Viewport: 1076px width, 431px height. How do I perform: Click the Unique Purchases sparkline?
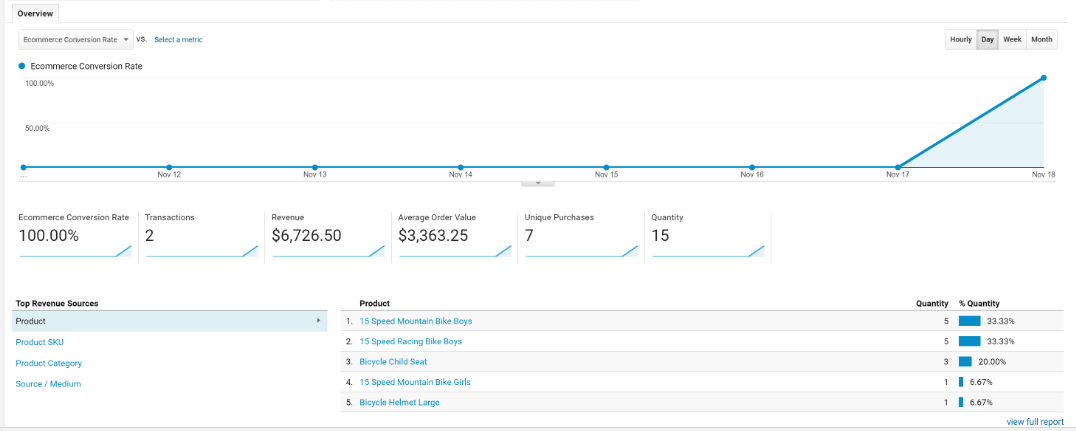tap(580, 252)
